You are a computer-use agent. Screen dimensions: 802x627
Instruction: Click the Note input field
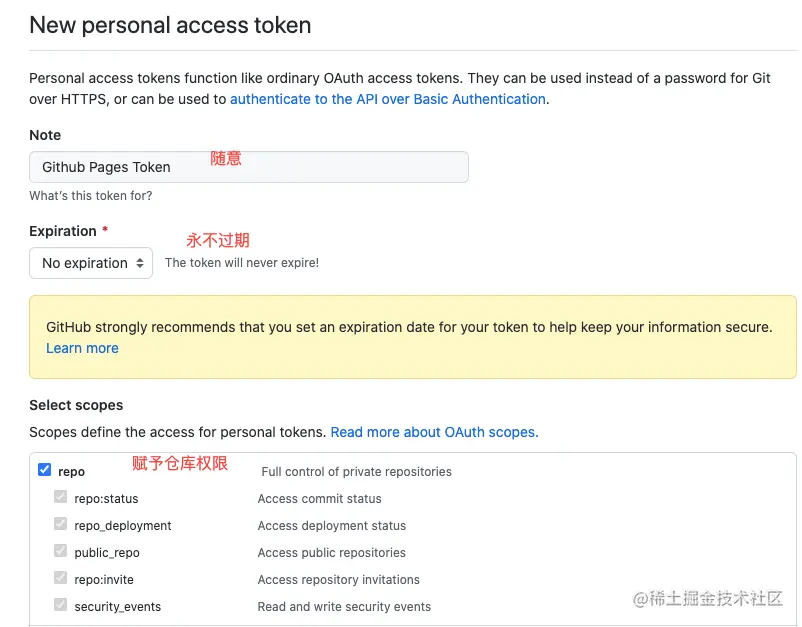click(249, 167)
